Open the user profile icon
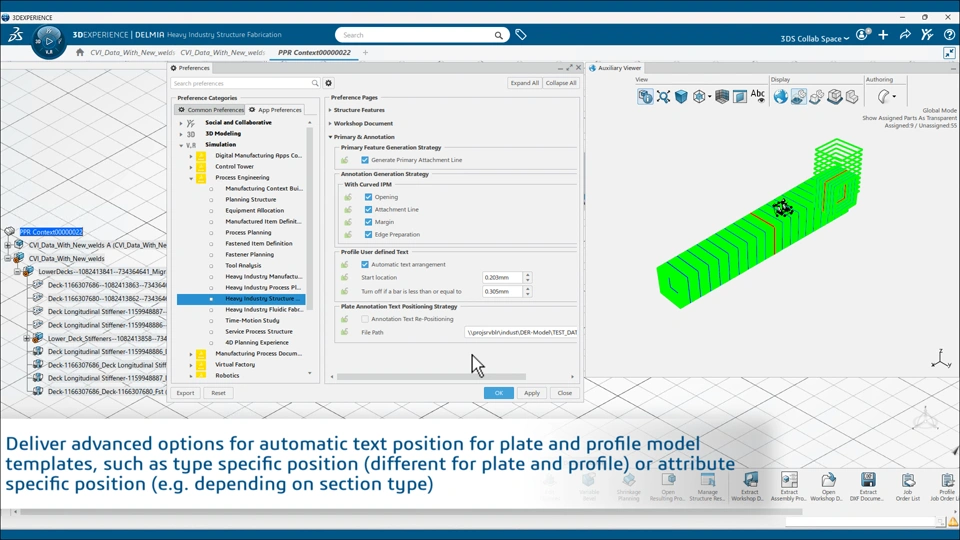Viewport: 960px width, 540px height. tap(862, 35)
